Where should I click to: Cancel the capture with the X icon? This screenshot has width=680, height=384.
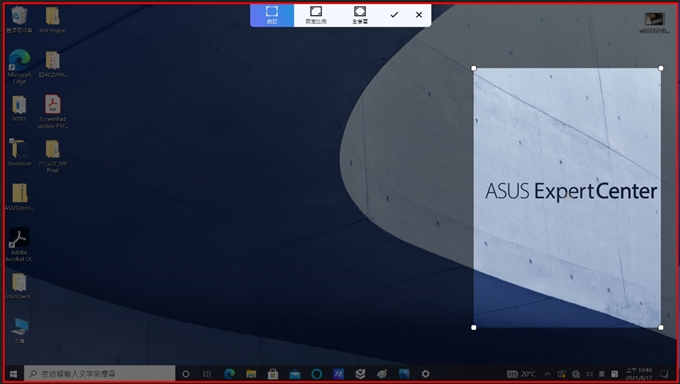pyautogui.click(x=419, y=15)
